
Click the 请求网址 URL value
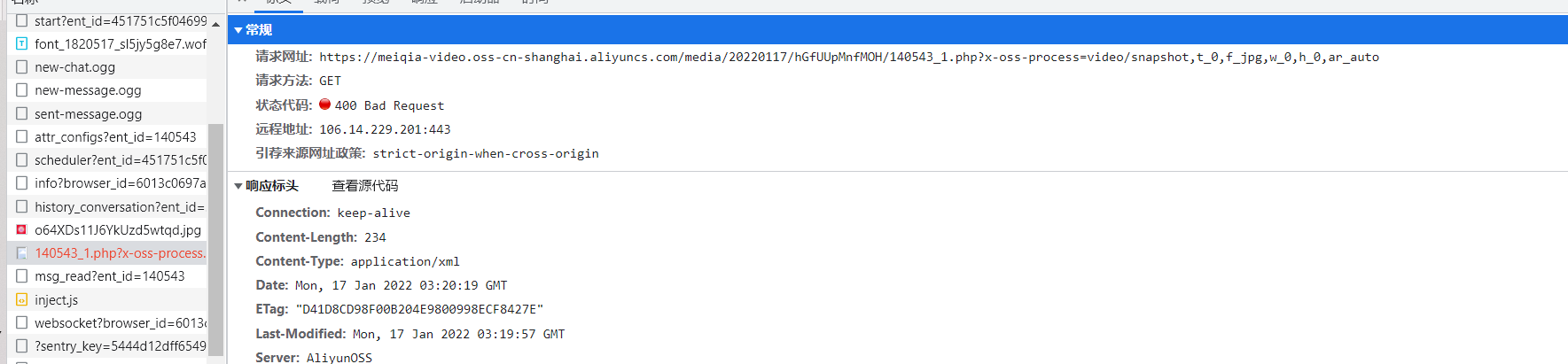click(848, 57)
